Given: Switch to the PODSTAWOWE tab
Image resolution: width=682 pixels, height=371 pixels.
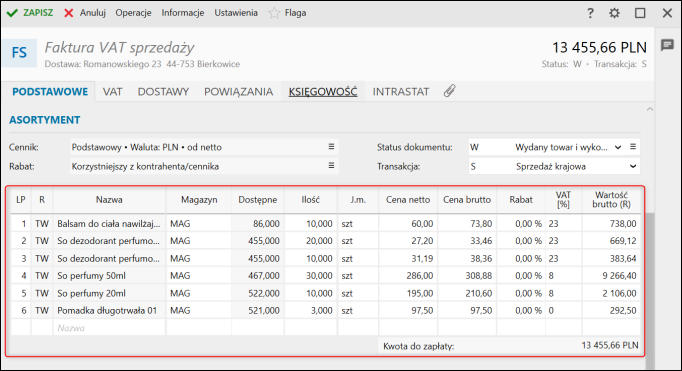Looking at the screenshot, I should [x=50, y=92].
